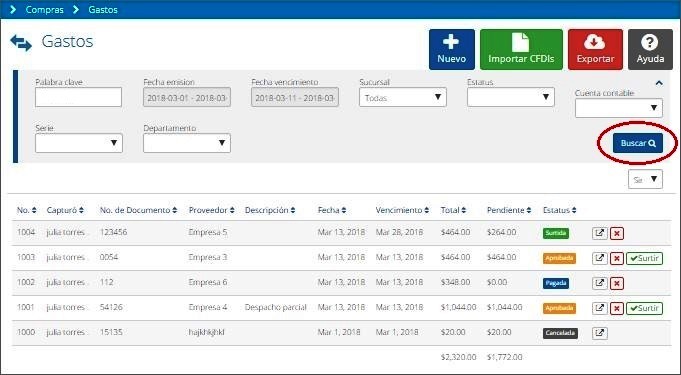Cancel expense 1001 with red X
Screen dimensions: 681x375
(617, 309)
